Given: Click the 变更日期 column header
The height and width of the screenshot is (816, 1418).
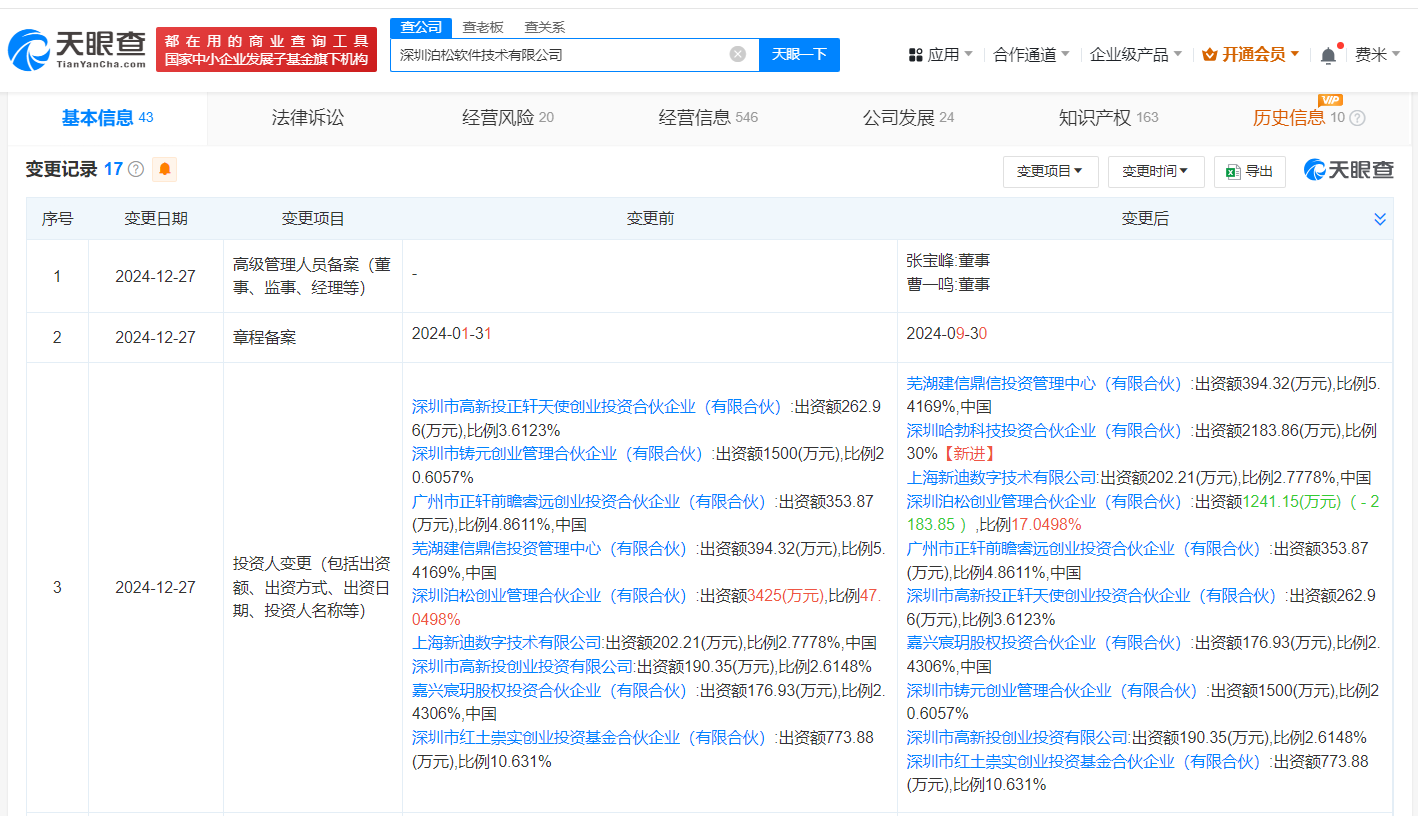Looking at the screenshot, I should [x=155, y=219].
